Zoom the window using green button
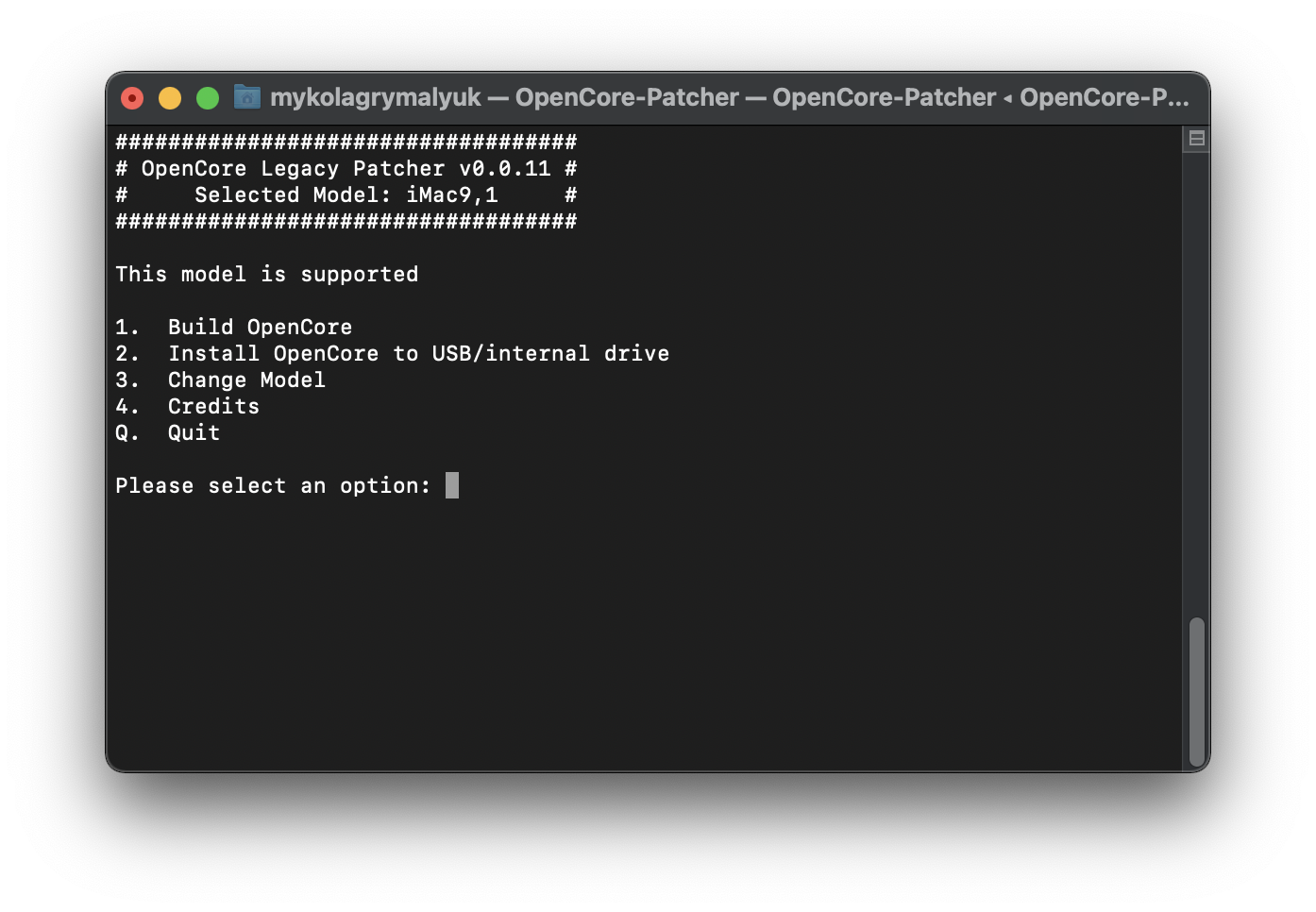The height and width of the screenshot is (912, 1316). click(x=208, y=98)
